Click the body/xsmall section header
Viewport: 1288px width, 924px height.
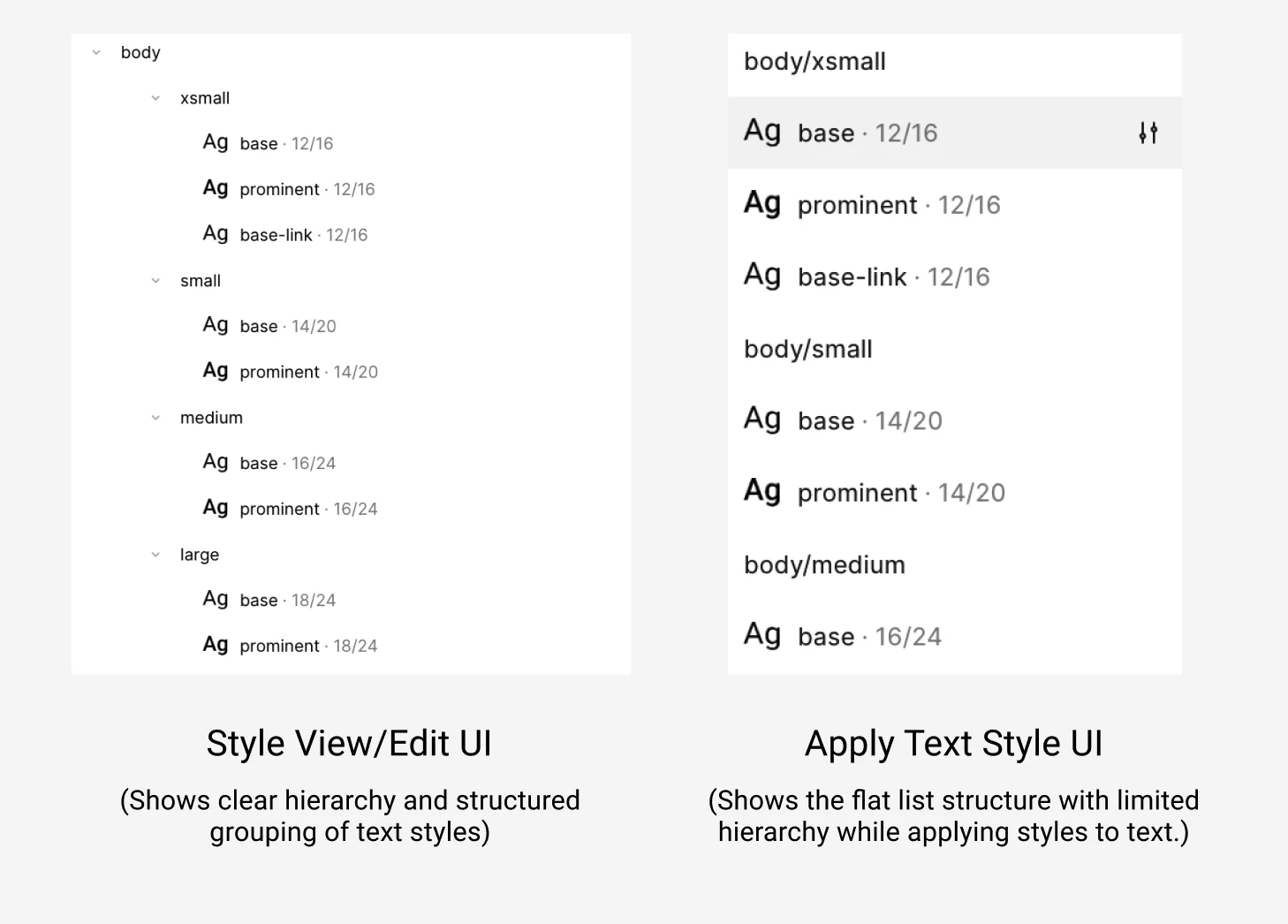[x=814, y=62]
